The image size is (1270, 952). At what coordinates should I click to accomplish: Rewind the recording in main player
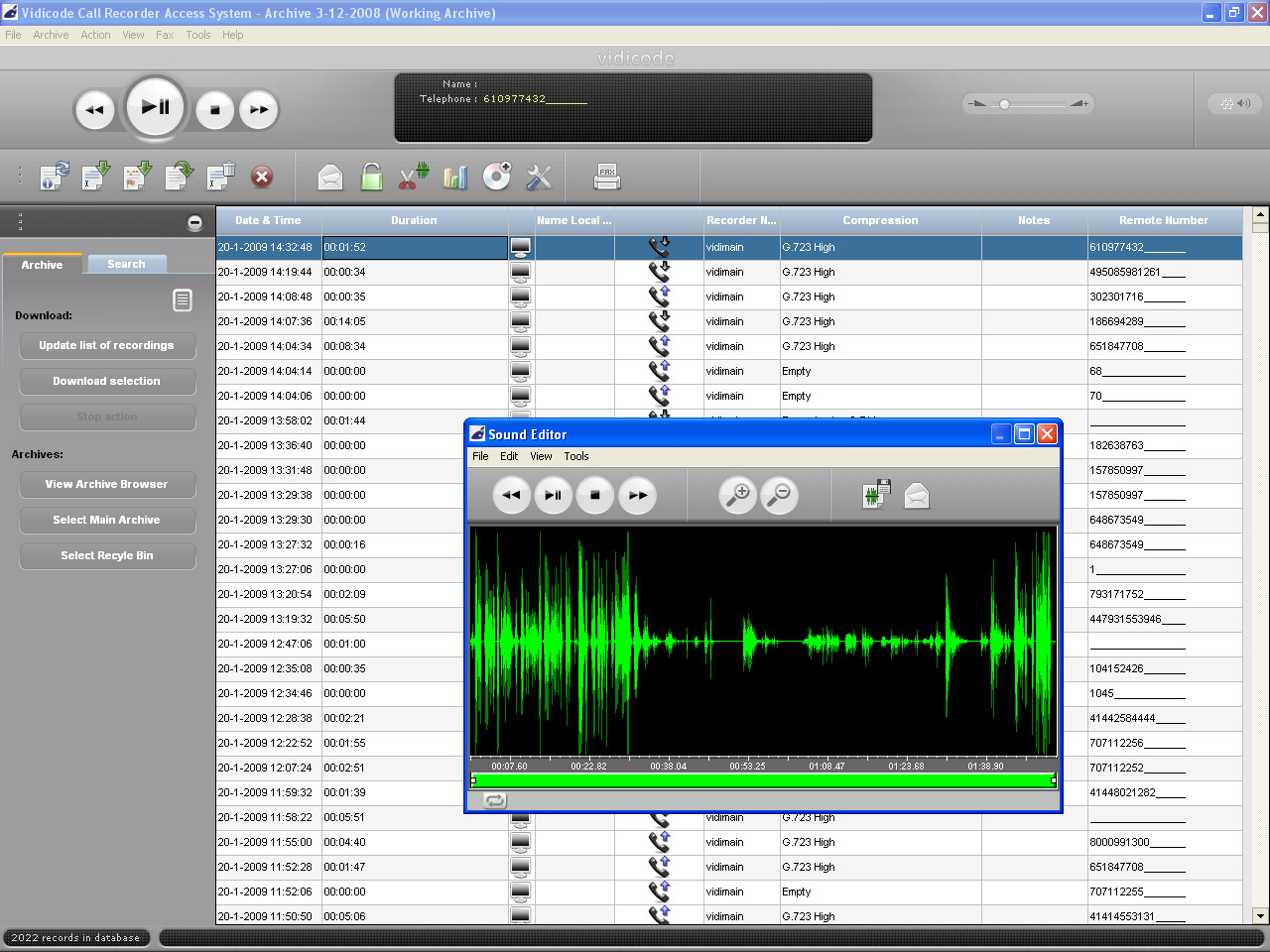click(95, 110)
